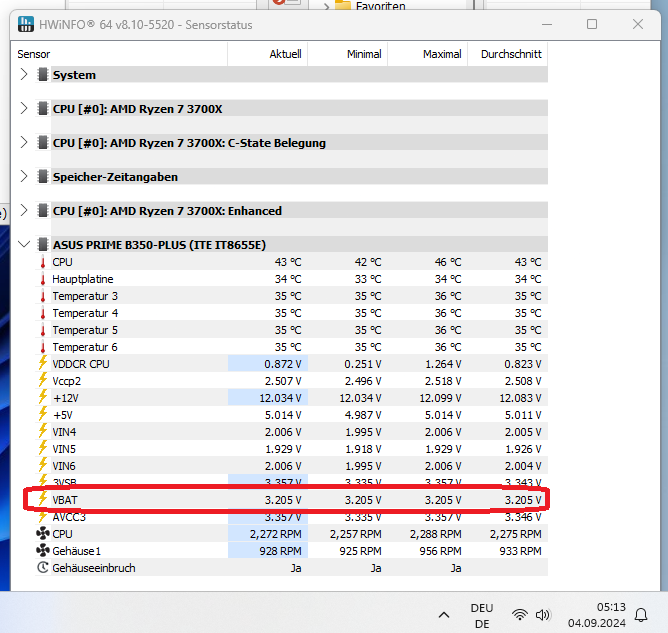Viewport: 668px width, 633px height.
Task: Click the fan icon of CPU RPM row
Action: click(x=43, y=534)
